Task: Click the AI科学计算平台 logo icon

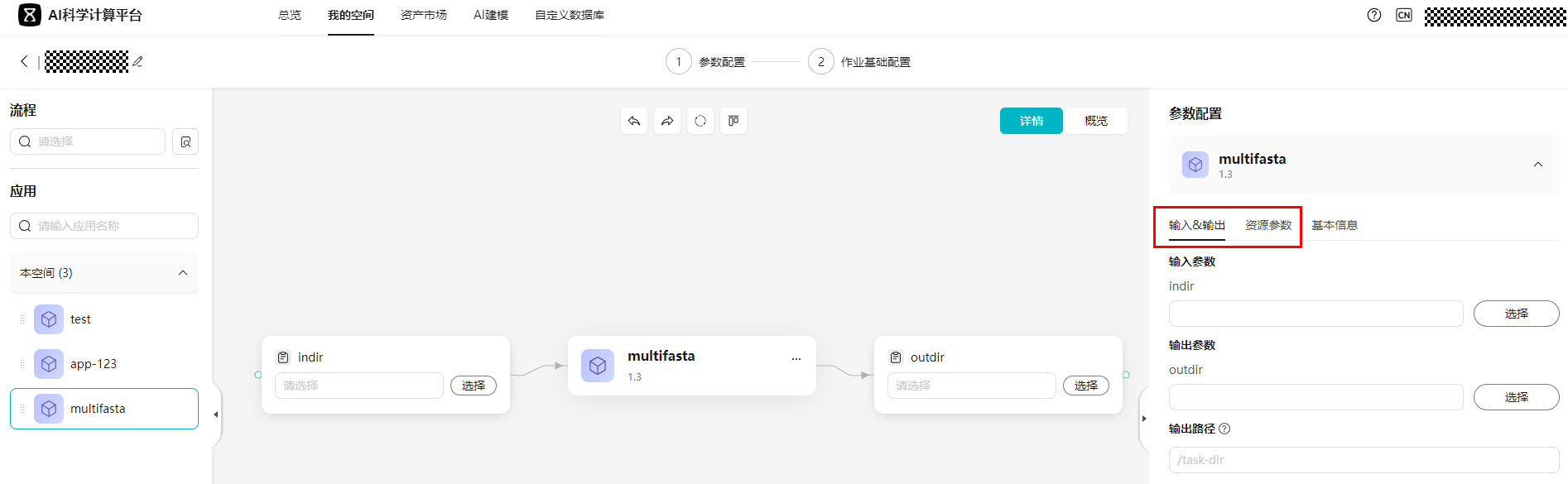Action: (x=29, y=15)
